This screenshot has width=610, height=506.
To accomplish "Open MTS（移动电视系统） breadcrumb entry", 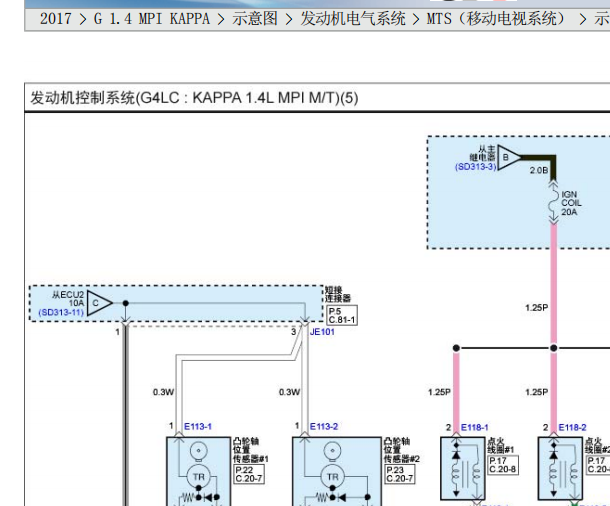I will coord(498,19).
